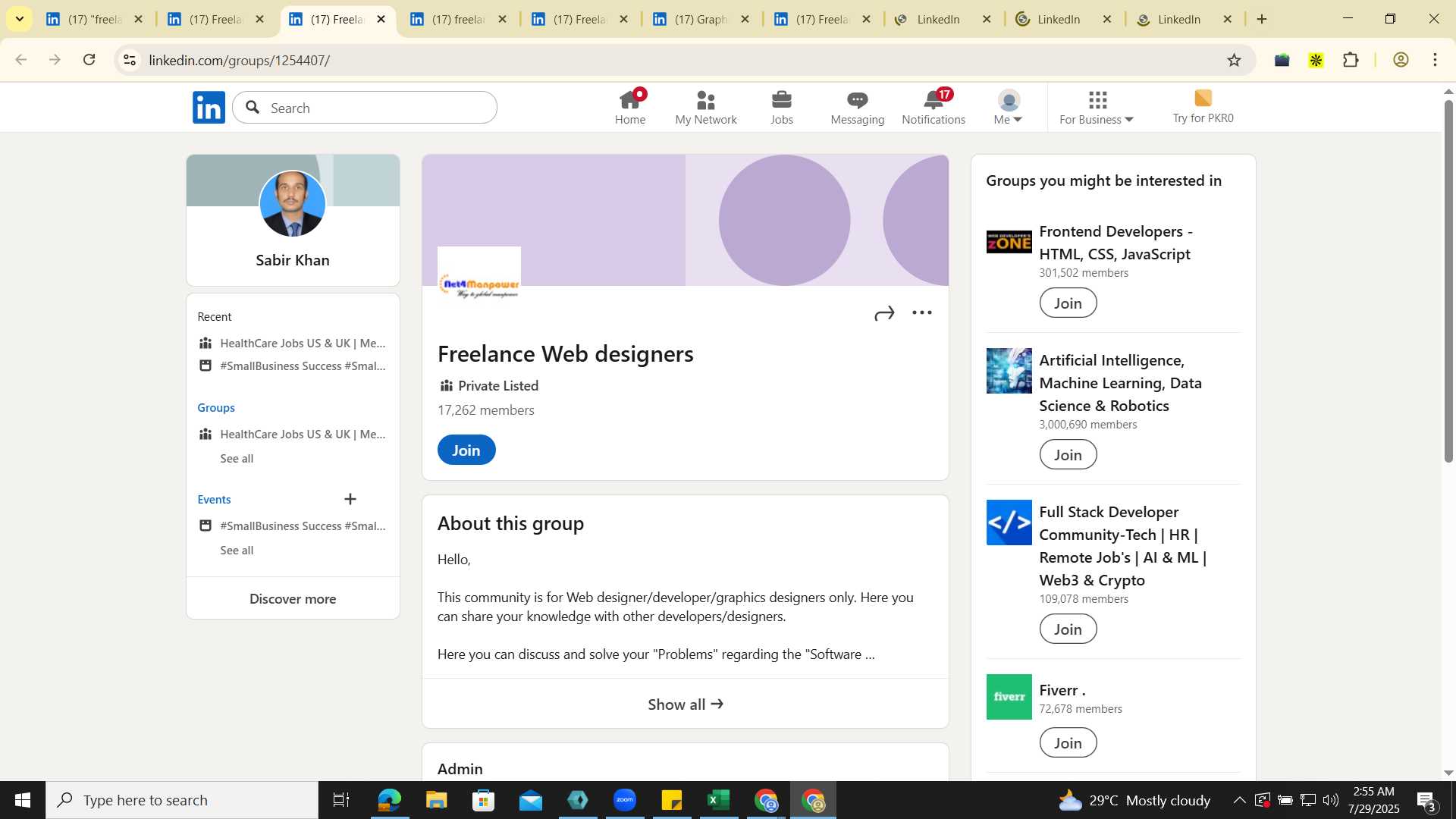This screenshot has width=1456, height=819.
Task: Open the Home feed icon
Action: tap(630, 108)
